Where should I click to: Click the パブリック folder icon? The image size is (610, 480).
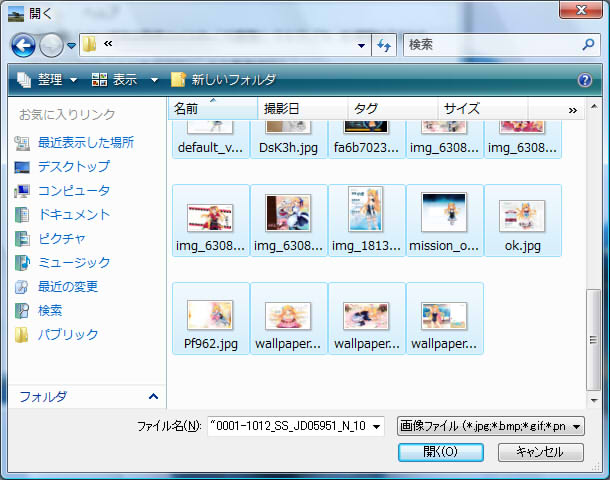(x=21, y=335)
